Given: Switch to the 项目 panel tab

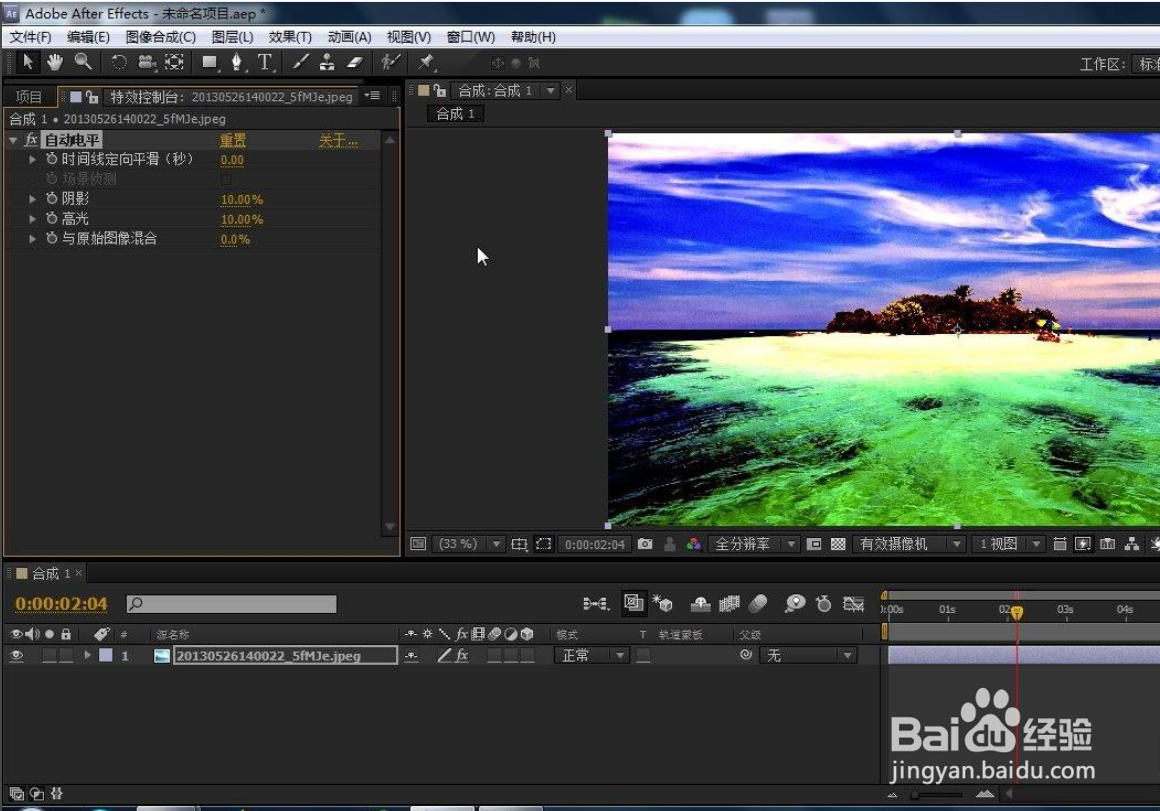Looking at the screenshot, I should pyautogui.click(x=29, y=97).
